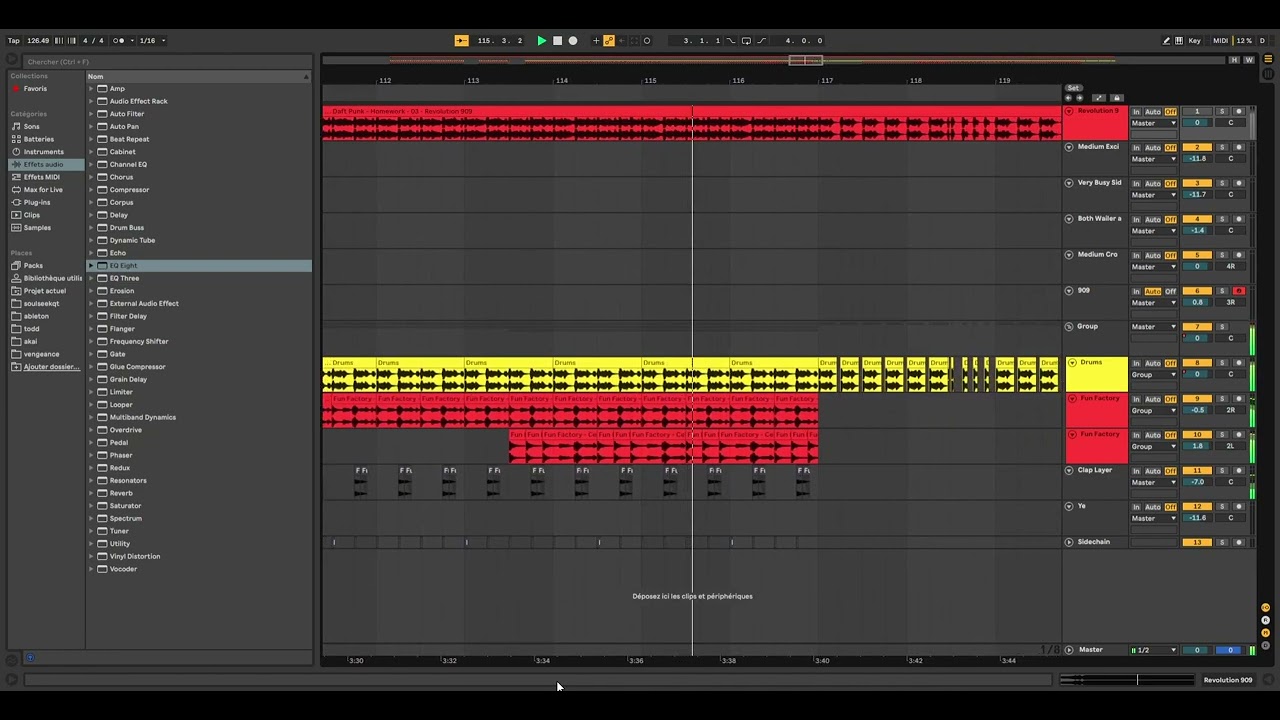The image size is (1280, 720).
Task: Set Medium Exci monitor to In
Action: (1136, 147)
